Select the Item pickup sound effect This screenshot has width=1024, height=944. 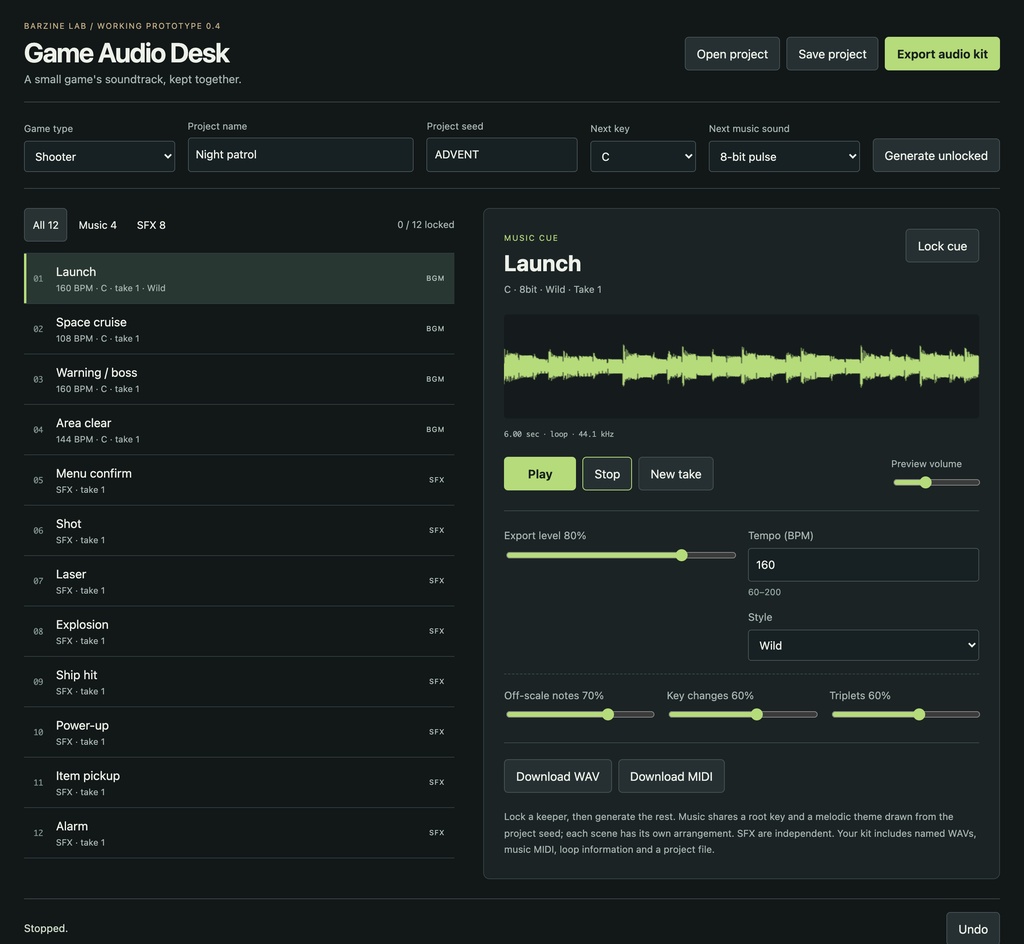pyautogui.click(x=239, y=783)
